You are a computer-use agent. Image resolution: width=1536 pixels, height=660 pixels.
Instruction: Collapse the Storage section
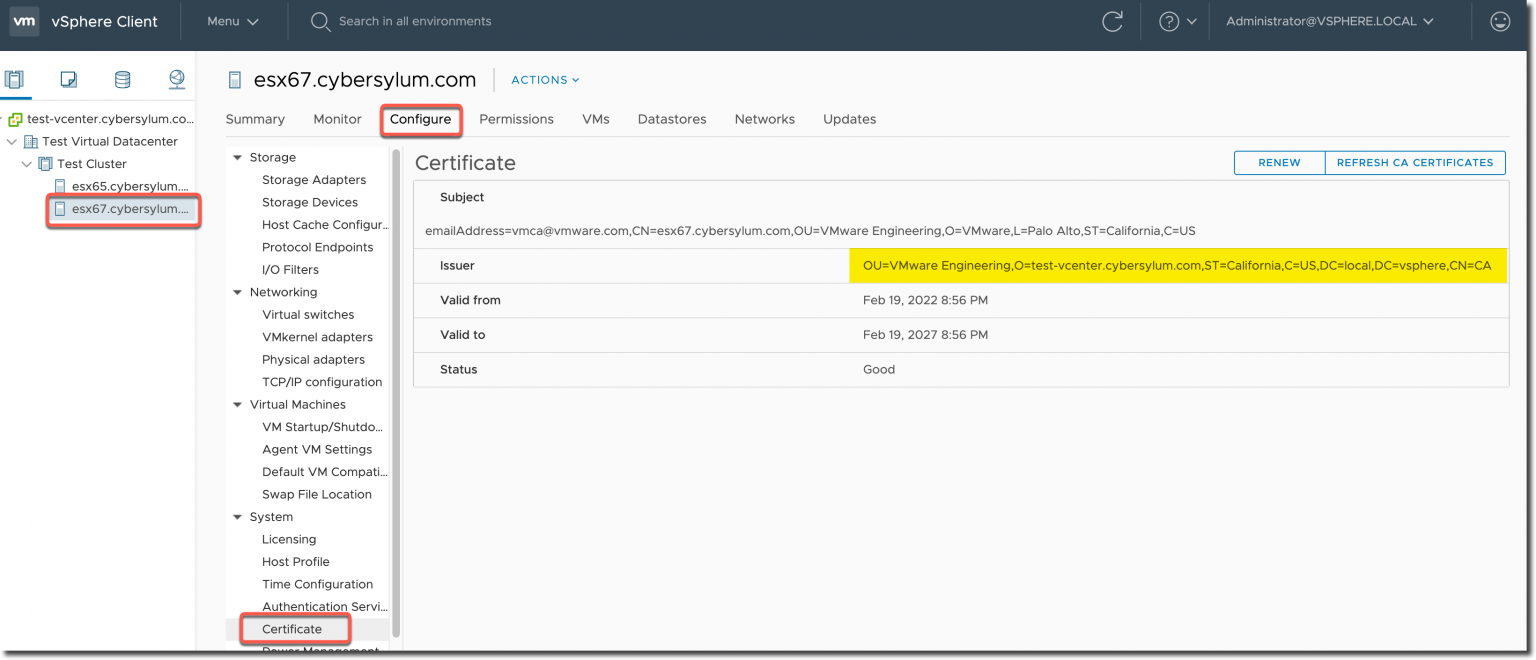[238, 157]
